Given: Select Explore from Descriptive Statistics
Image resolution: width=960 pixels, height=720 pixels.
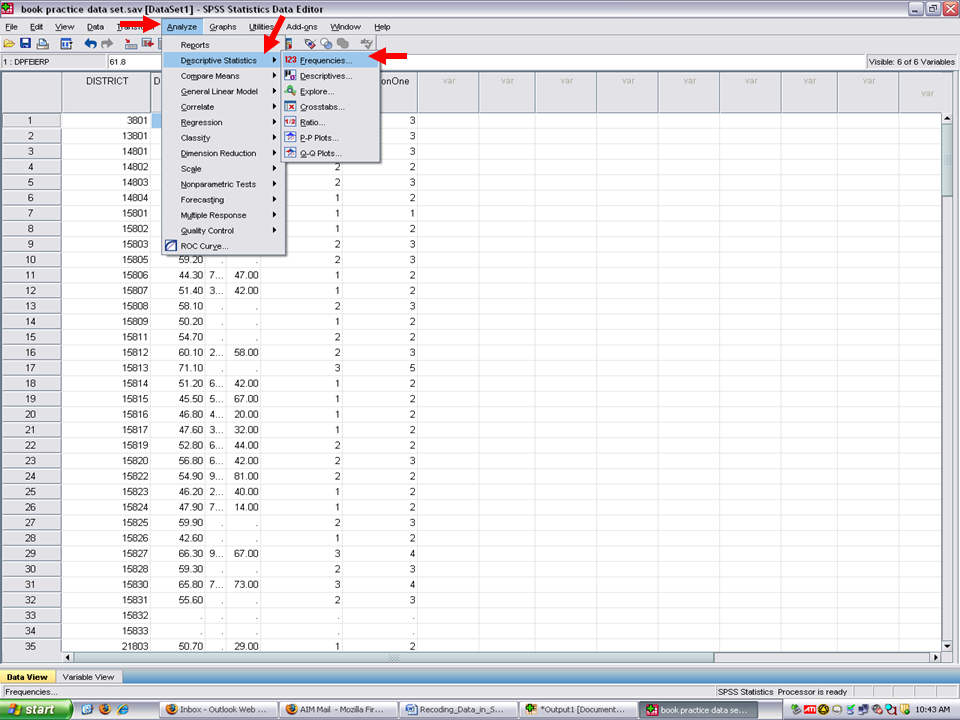Looking at the screenshot, I should pyautogui.click(x=317, y=91).
